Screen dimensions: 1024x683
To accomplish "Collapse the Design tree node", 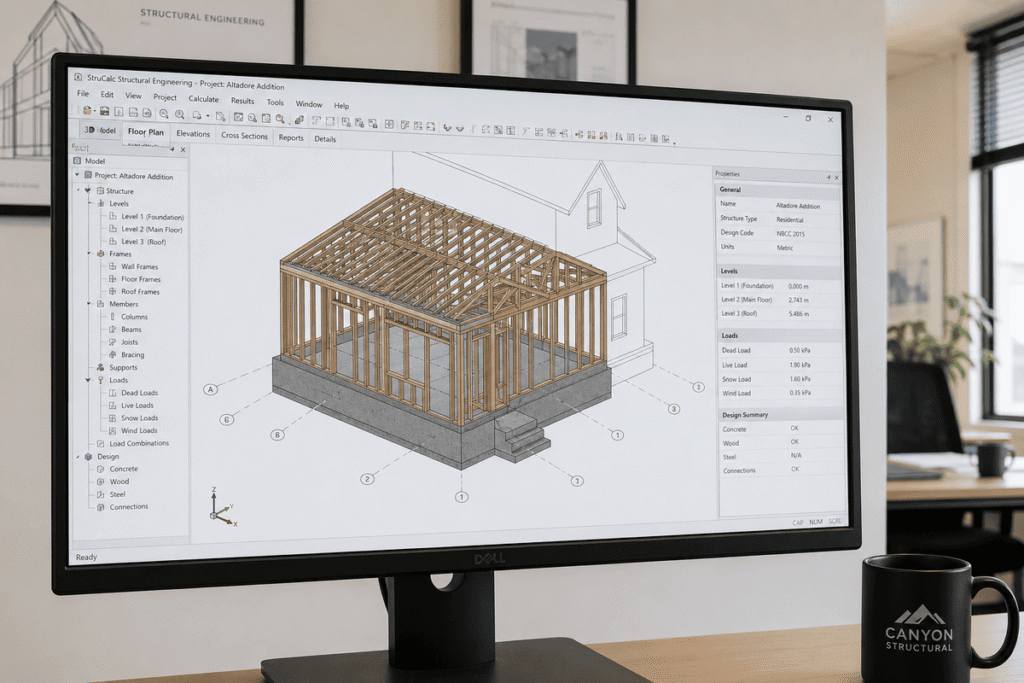I will pos(78,456).
